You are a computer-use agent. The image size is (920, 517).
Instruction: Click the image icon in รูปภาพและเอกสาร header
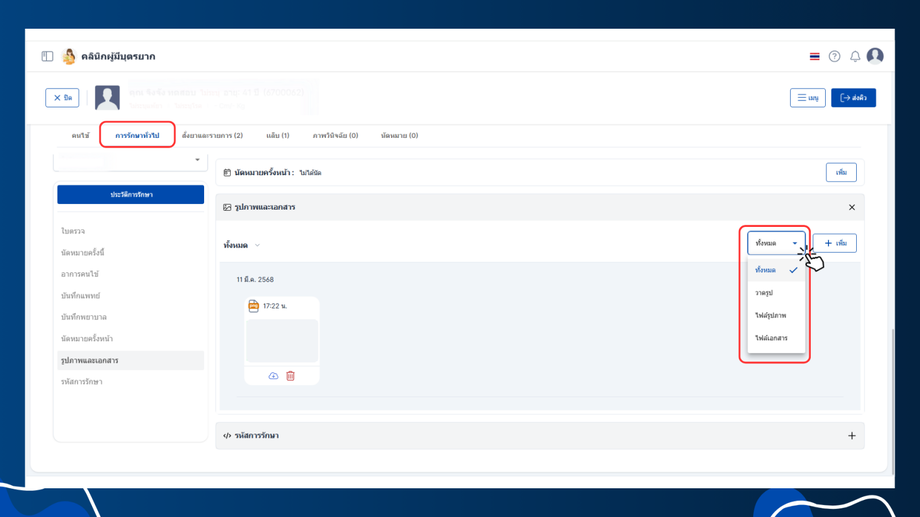(x=227, y=207)
